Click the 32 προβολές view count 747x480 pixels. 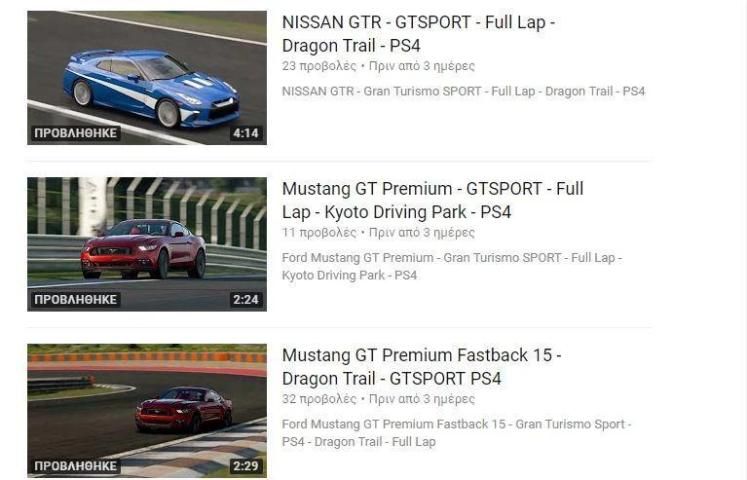click(x=319, y=399)
